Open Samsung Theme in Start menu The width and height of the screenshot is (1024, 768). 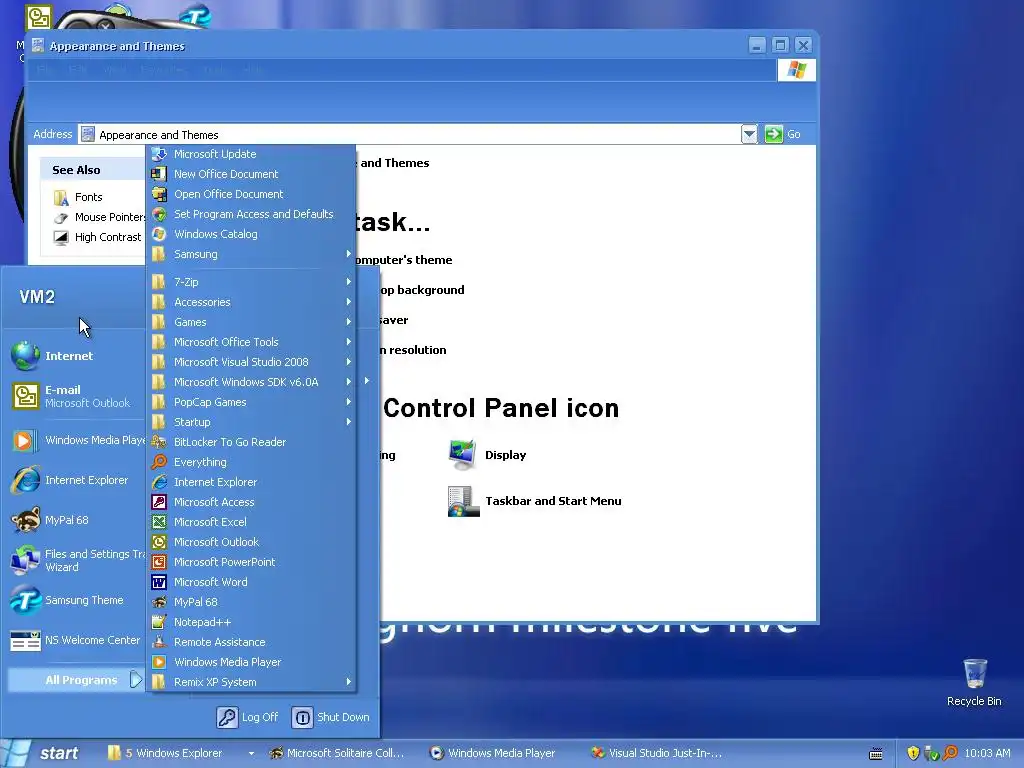click(76, 600)
